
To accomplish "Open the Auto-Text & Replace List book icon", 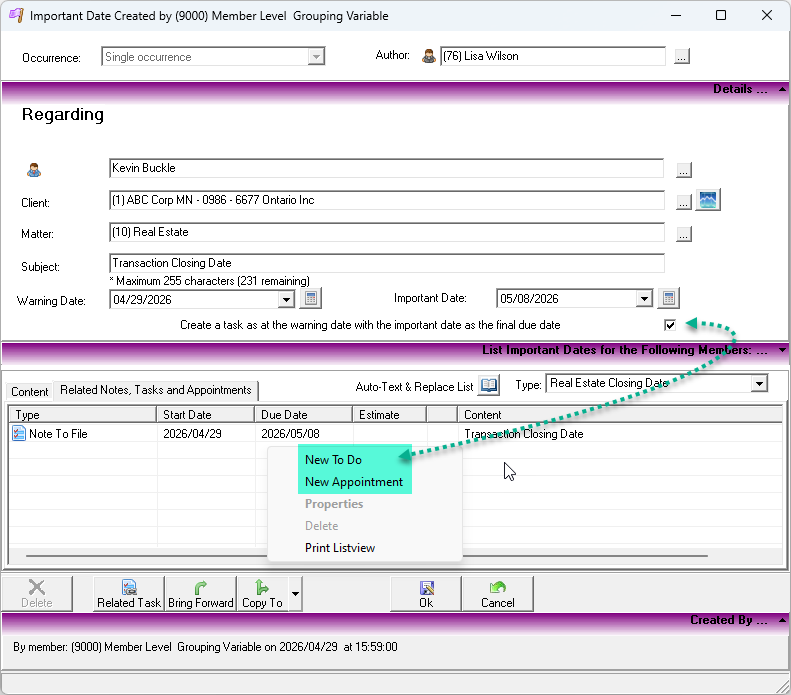I will pos(488,386).
